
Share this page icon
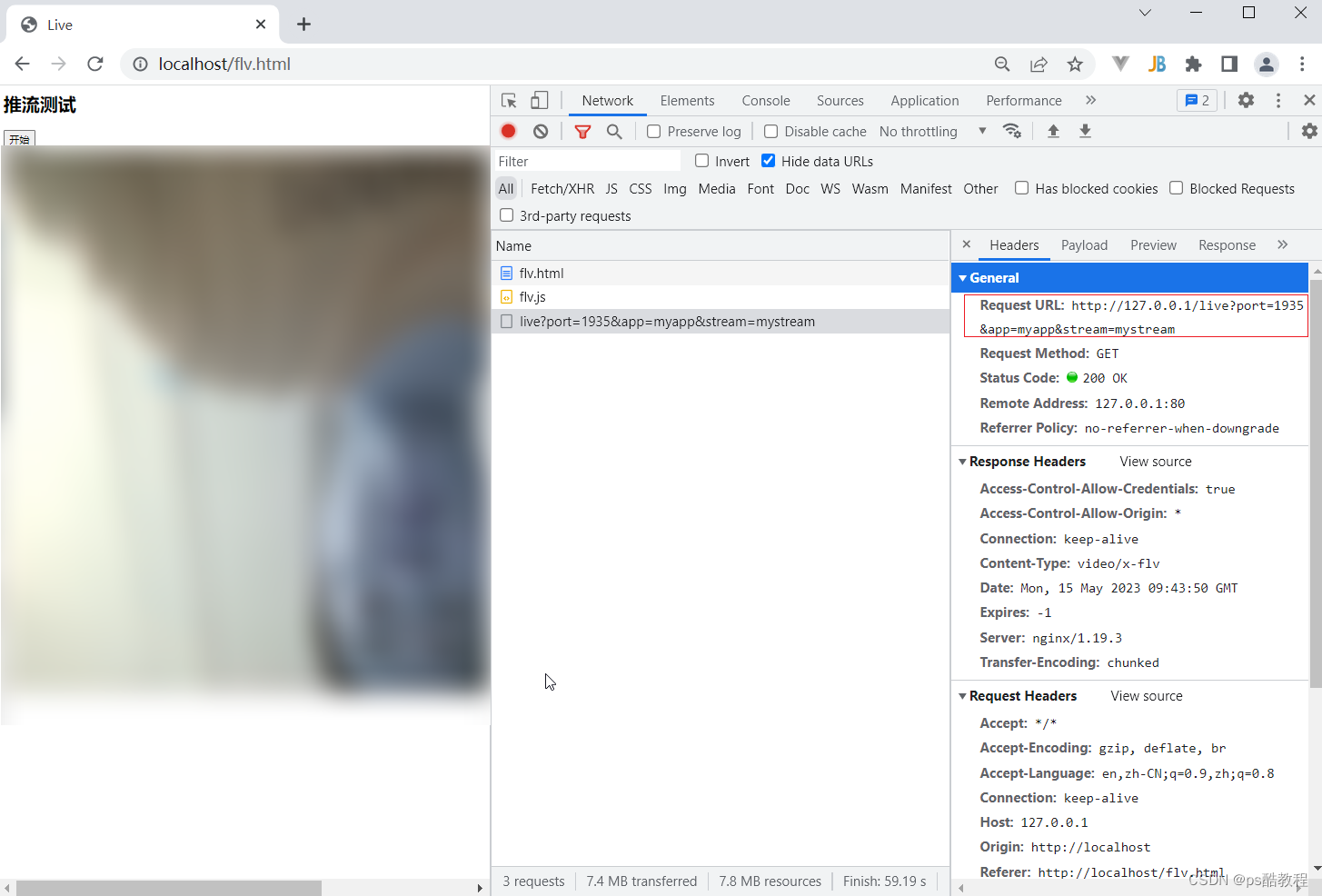(1039, 64)
